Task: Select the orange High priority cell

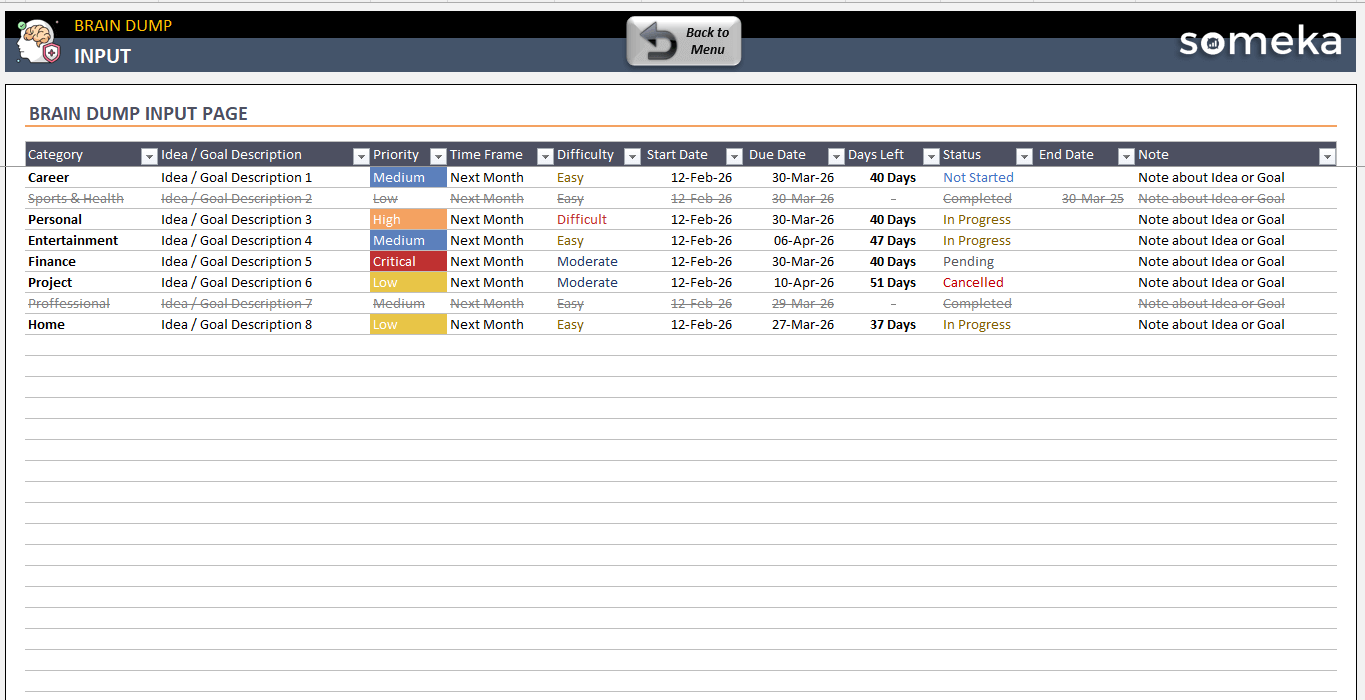Action: point(408,220)
